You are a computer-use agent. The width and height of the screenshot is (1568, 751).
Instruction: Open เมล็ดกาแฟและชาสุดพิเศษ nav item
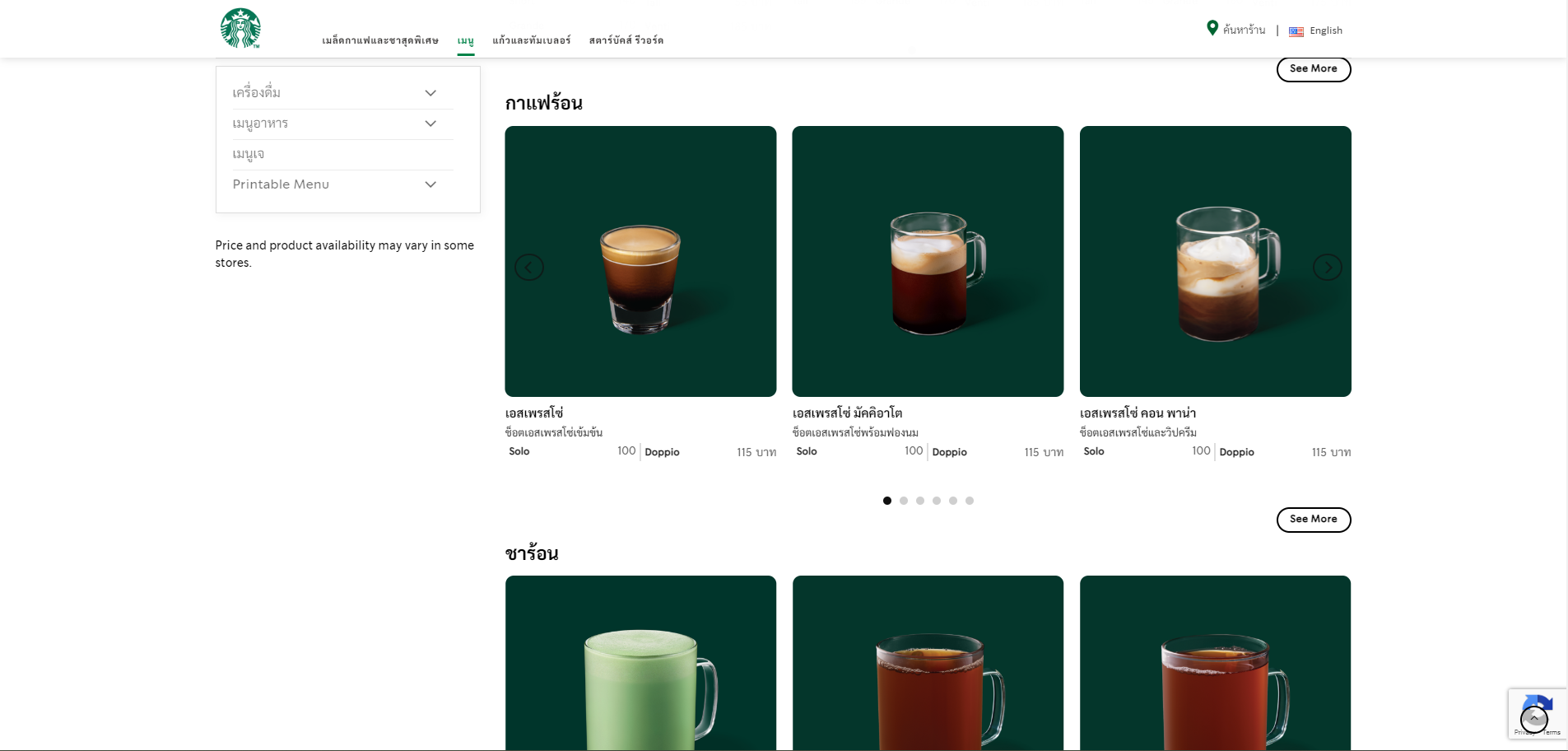tap(380, 40)
